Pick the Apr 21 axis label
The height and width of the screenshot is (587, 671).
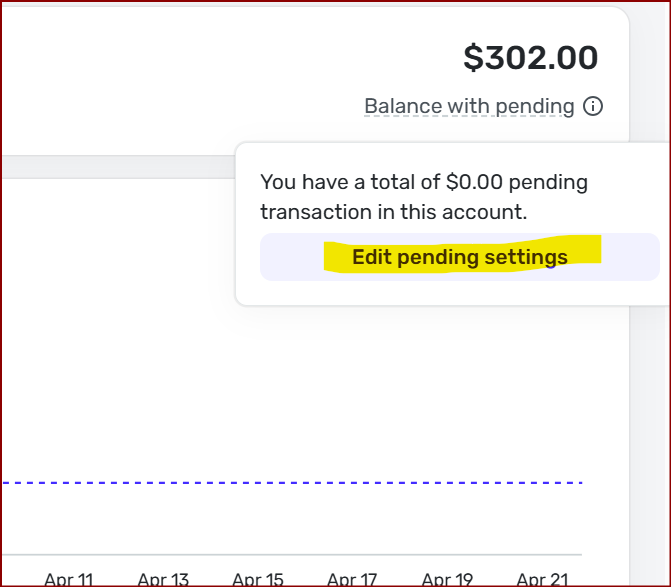(541, 579)
